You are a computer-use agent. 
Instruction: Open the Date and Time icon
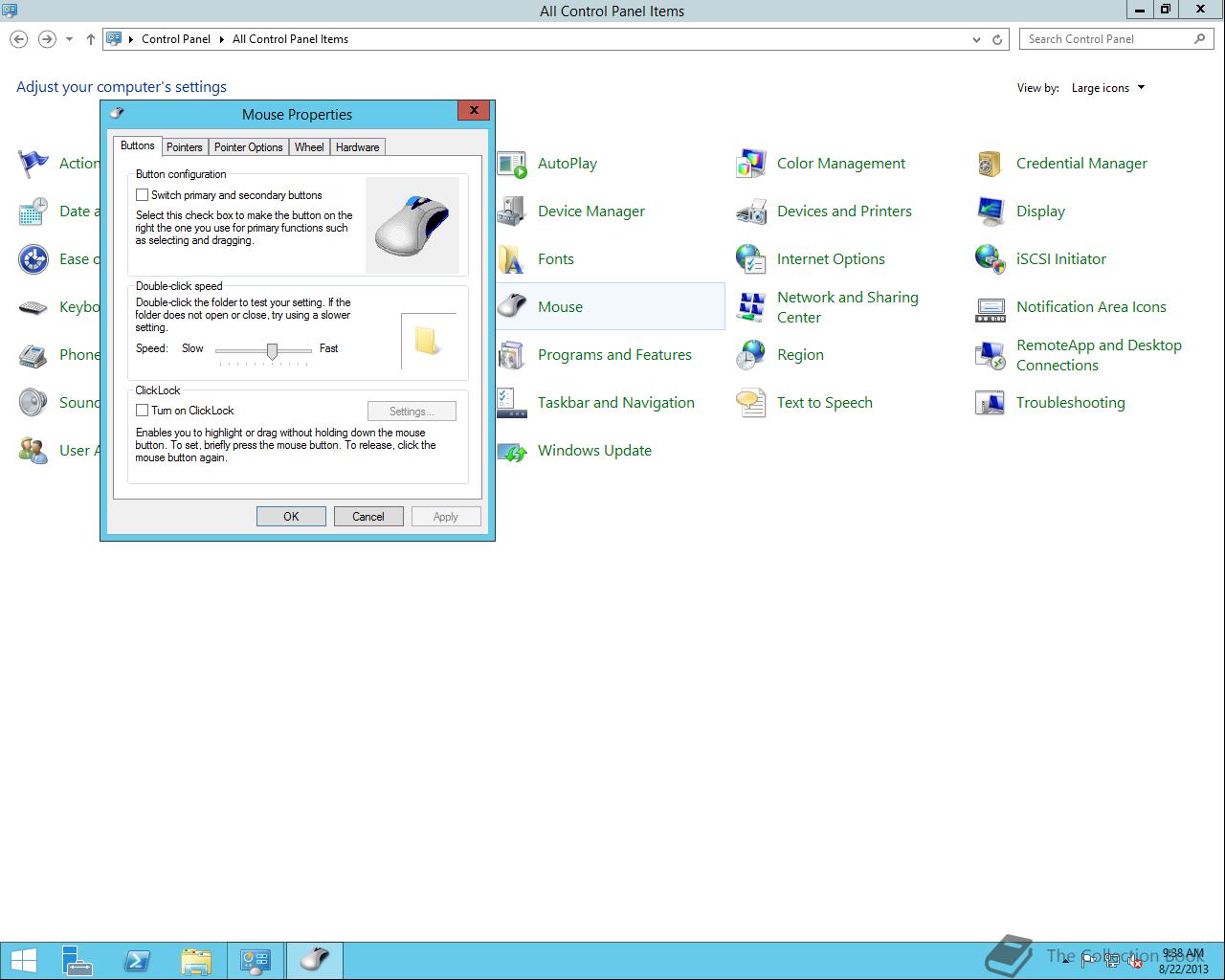(x=33, y=212)
